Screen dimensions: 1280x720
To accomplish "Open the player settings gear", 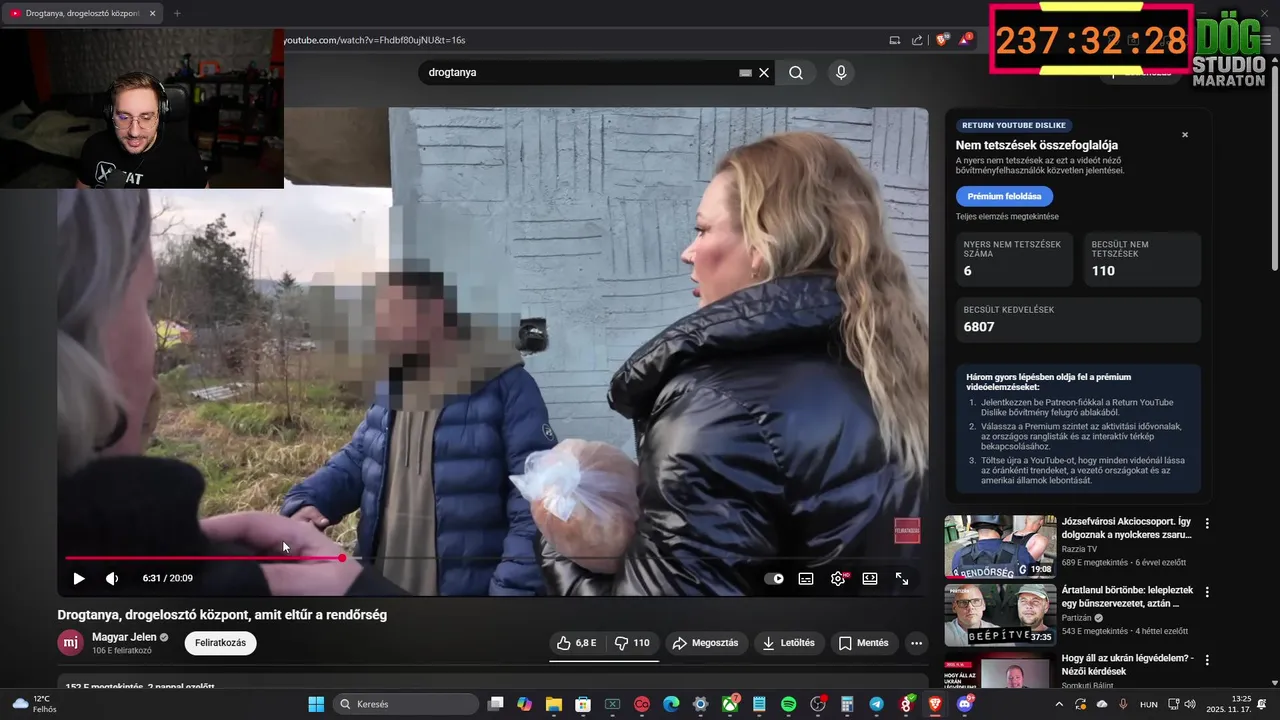I will click(838, 578).
